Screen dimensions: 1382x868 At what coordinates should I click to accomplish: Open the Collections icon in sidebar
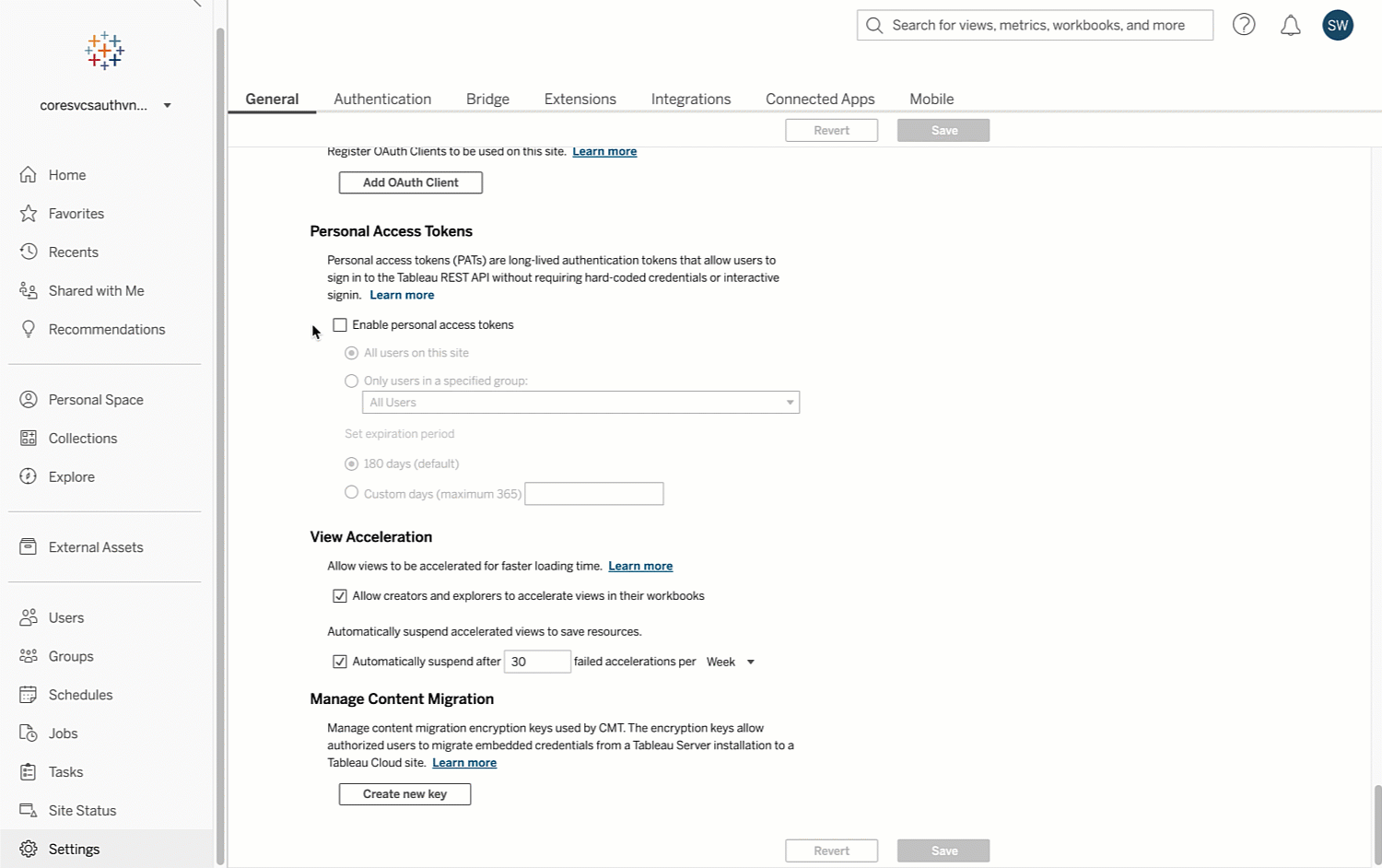pos(29,438)
